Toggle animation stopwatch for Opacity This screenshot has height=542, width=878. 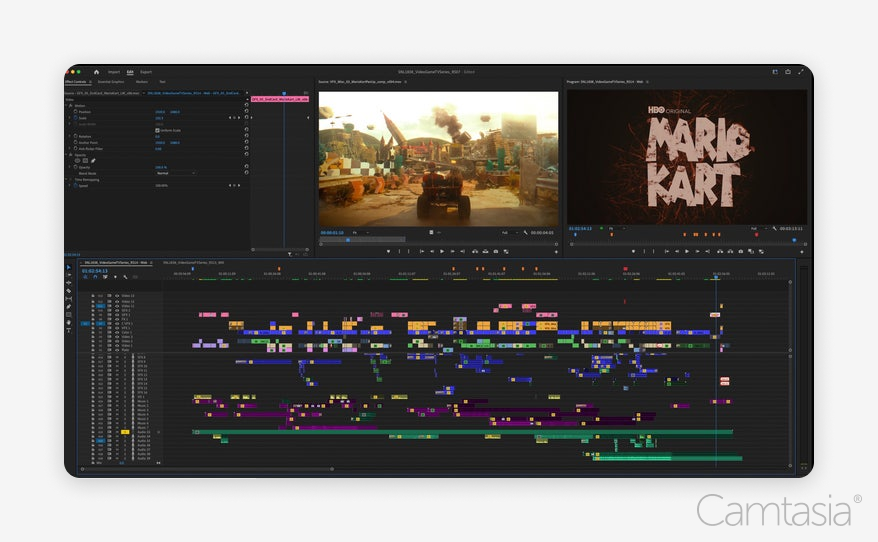point(76,167)
